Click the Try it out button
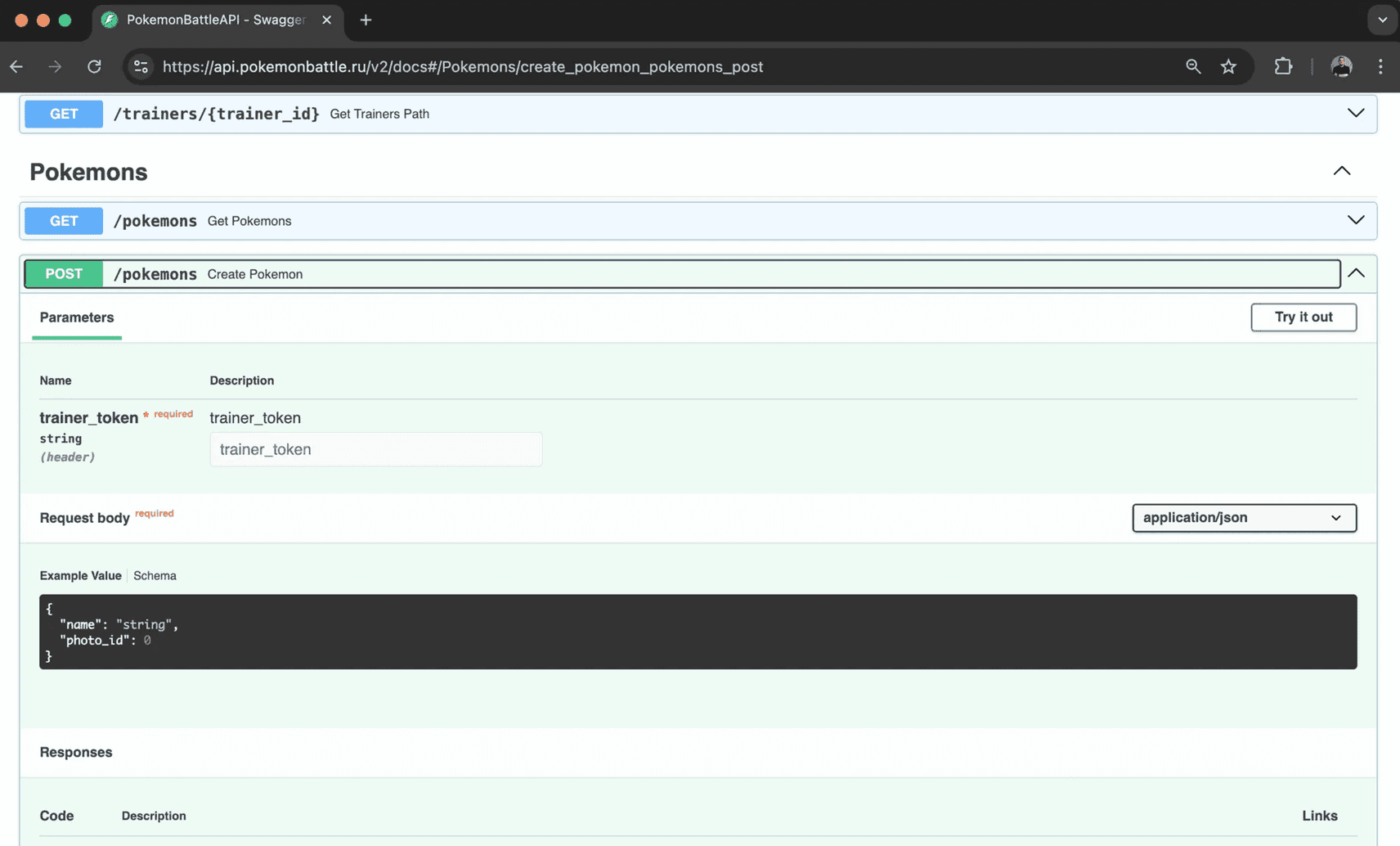Viewport: 1400px width, 846px height. coord(1303,317)
